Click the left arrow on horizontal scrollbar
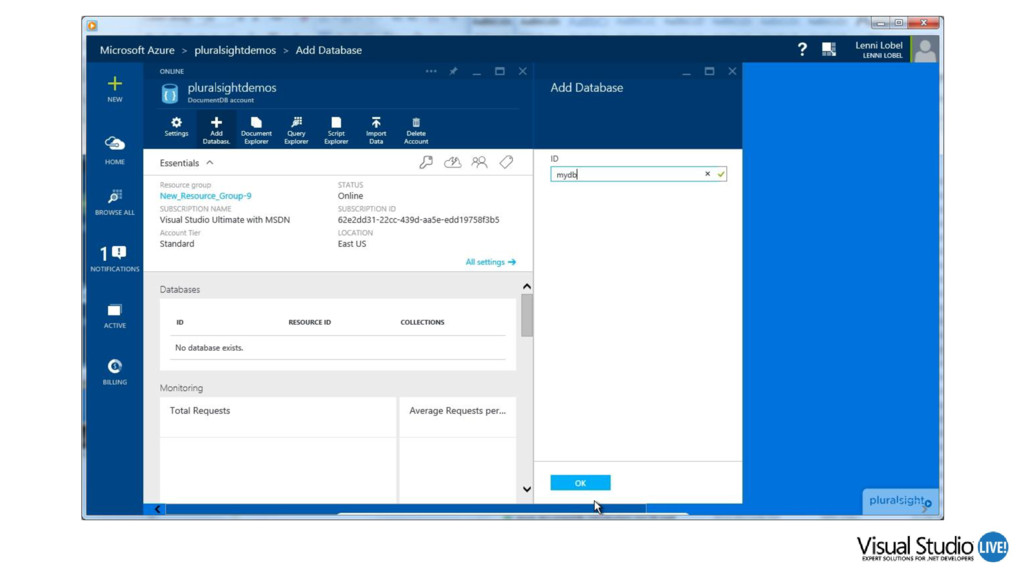 click(157, 509)
